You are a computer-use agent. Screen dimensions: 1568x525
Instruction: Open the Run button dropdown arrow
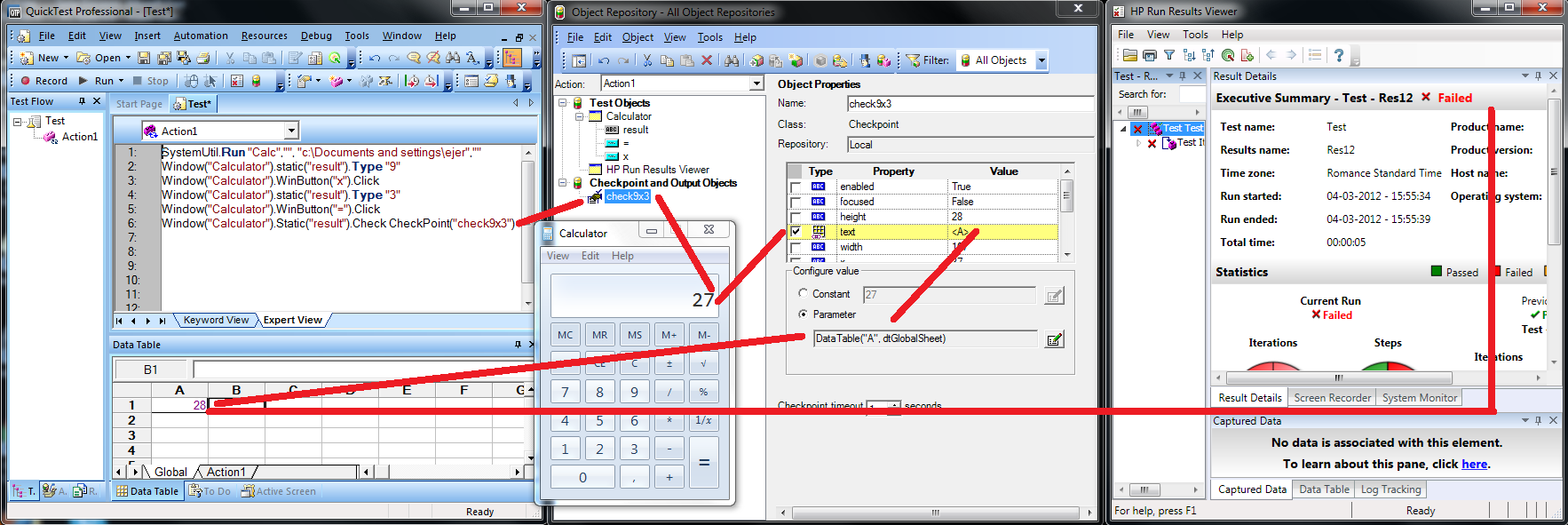[x=121, y=81]
